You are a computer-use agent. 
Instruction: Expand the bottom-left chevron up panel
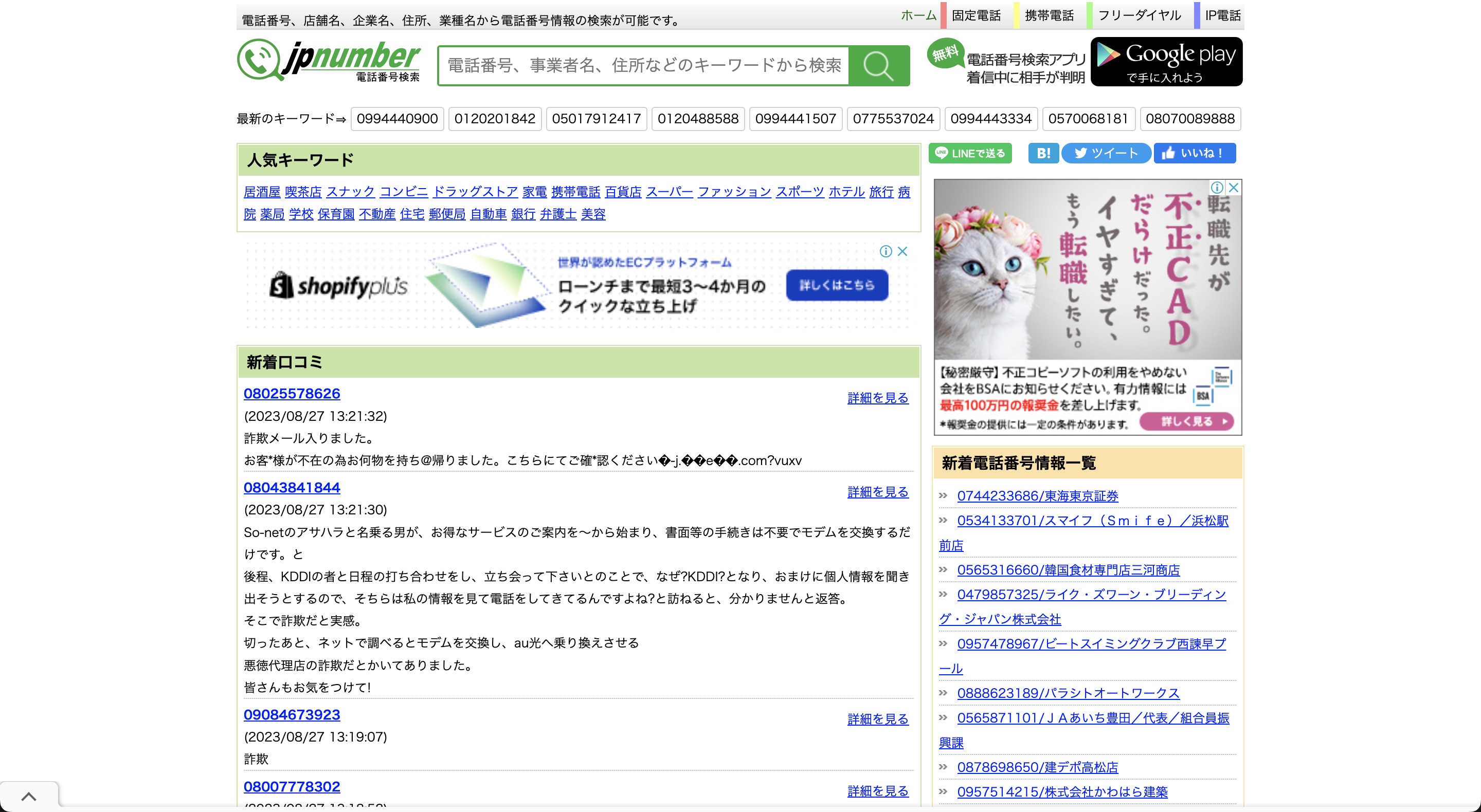29,797
